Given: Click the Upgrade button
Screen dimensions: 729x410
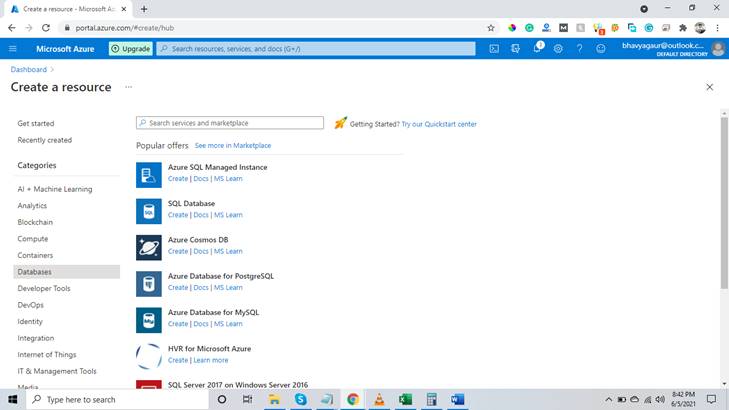Looking at the screenshot, I should coord(131,48).
